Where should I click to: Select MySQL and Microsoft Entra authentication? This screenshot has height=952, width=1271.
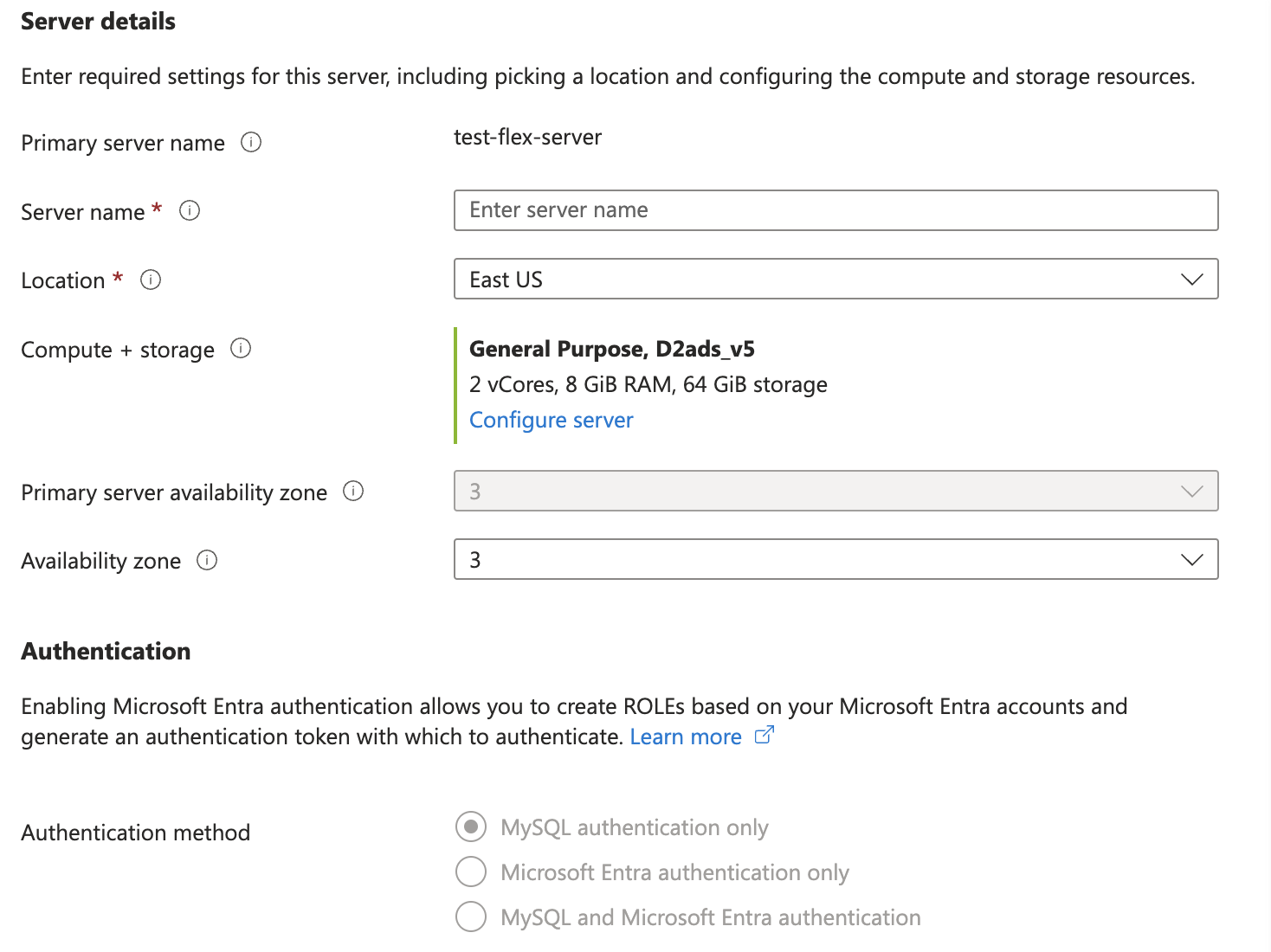pyautogui.click(x=471, y=917)
